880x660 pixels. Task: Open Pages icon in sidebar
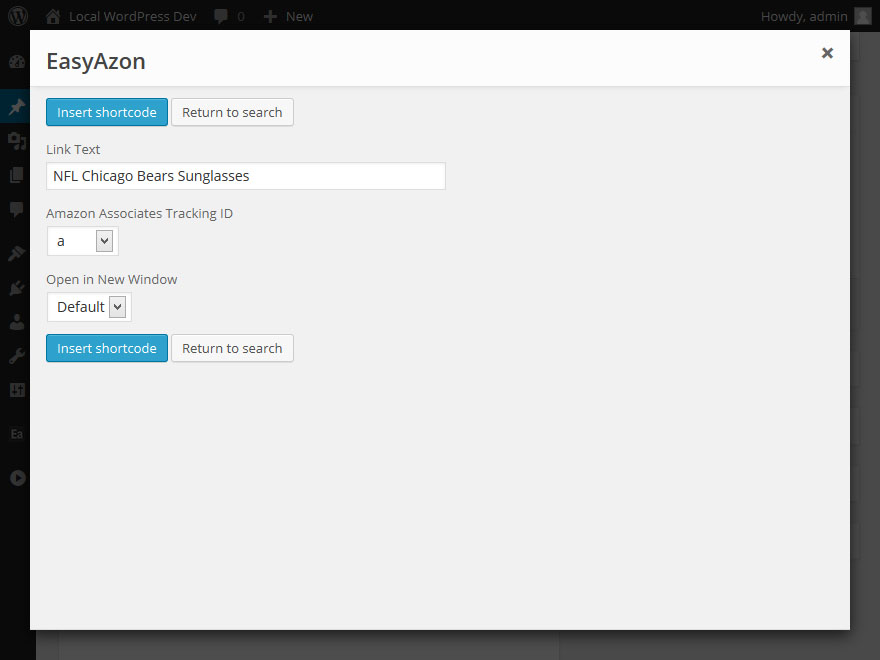tap(17, 175)
